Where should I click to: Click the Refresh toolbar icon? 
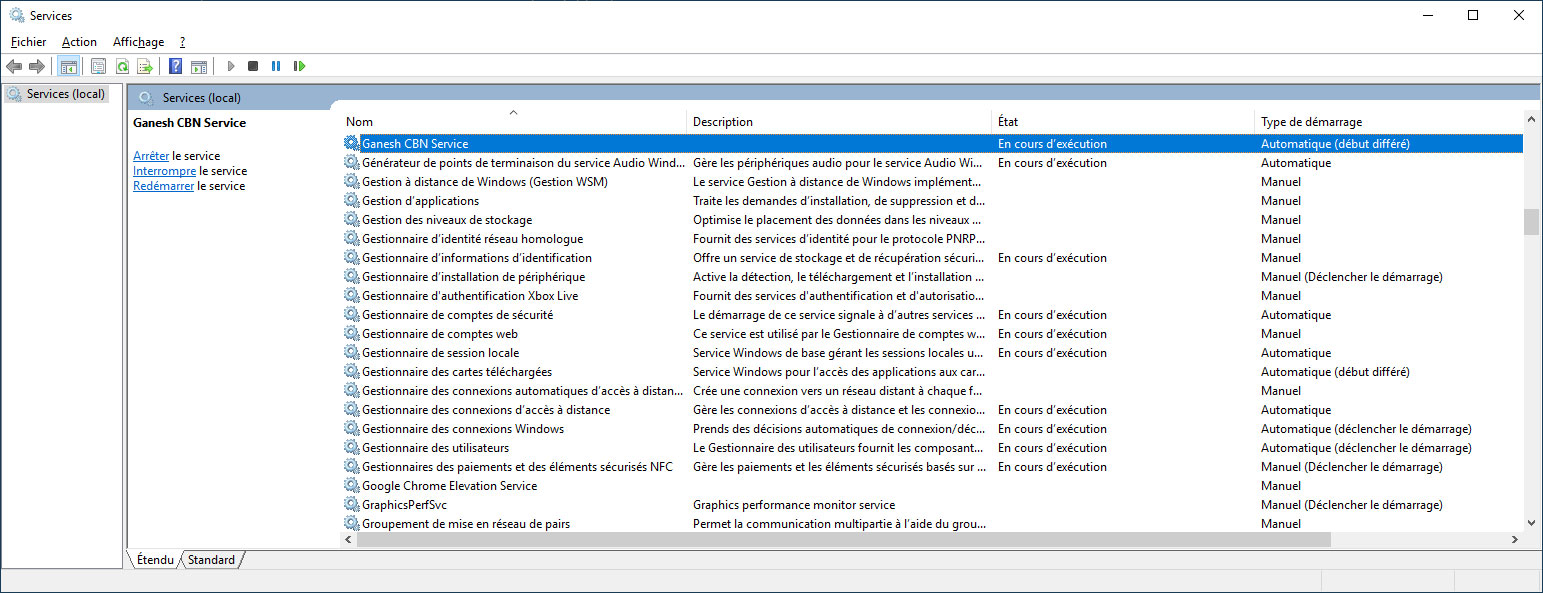click(122, 66)
